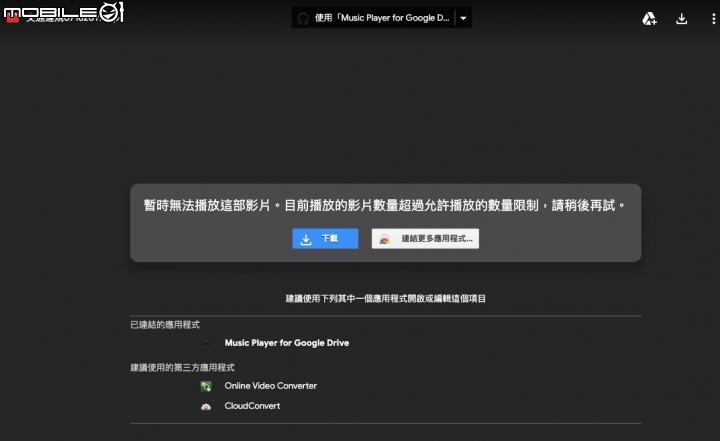Click 連結更多應用程式 connect more apps button
Screen dimensions: 720x441
tap(425, 238)
